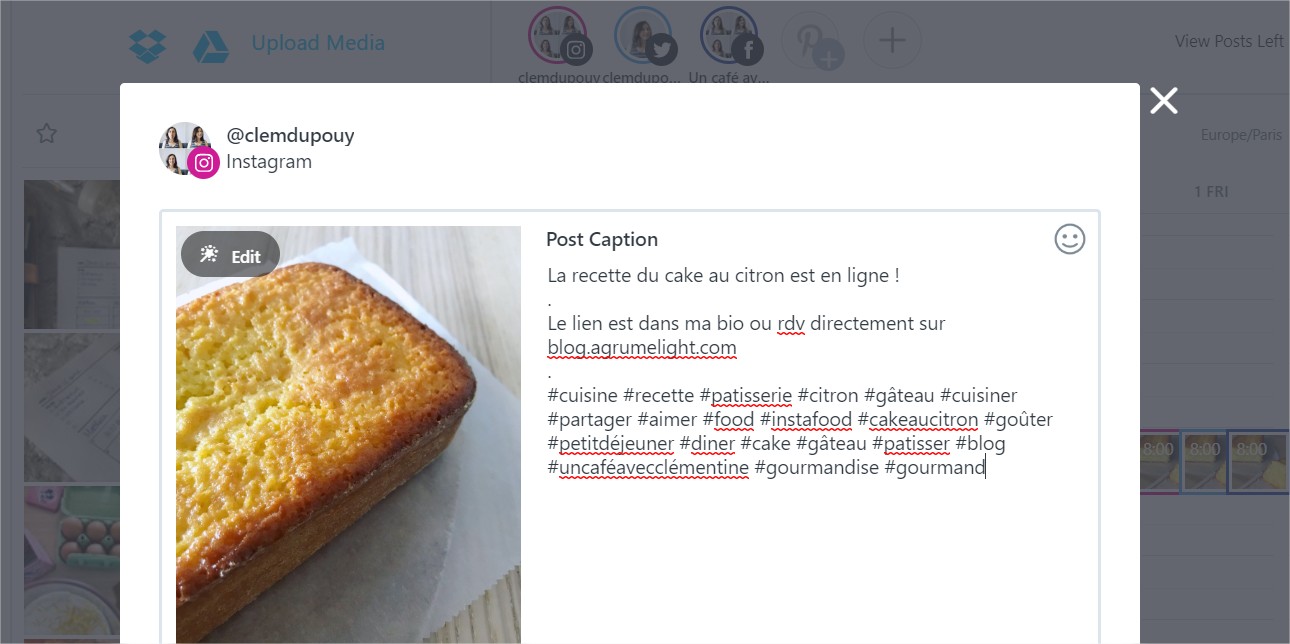Add a Pinterest profile
The width and height of the screenshot is (1290, 644).
point(811,41)
